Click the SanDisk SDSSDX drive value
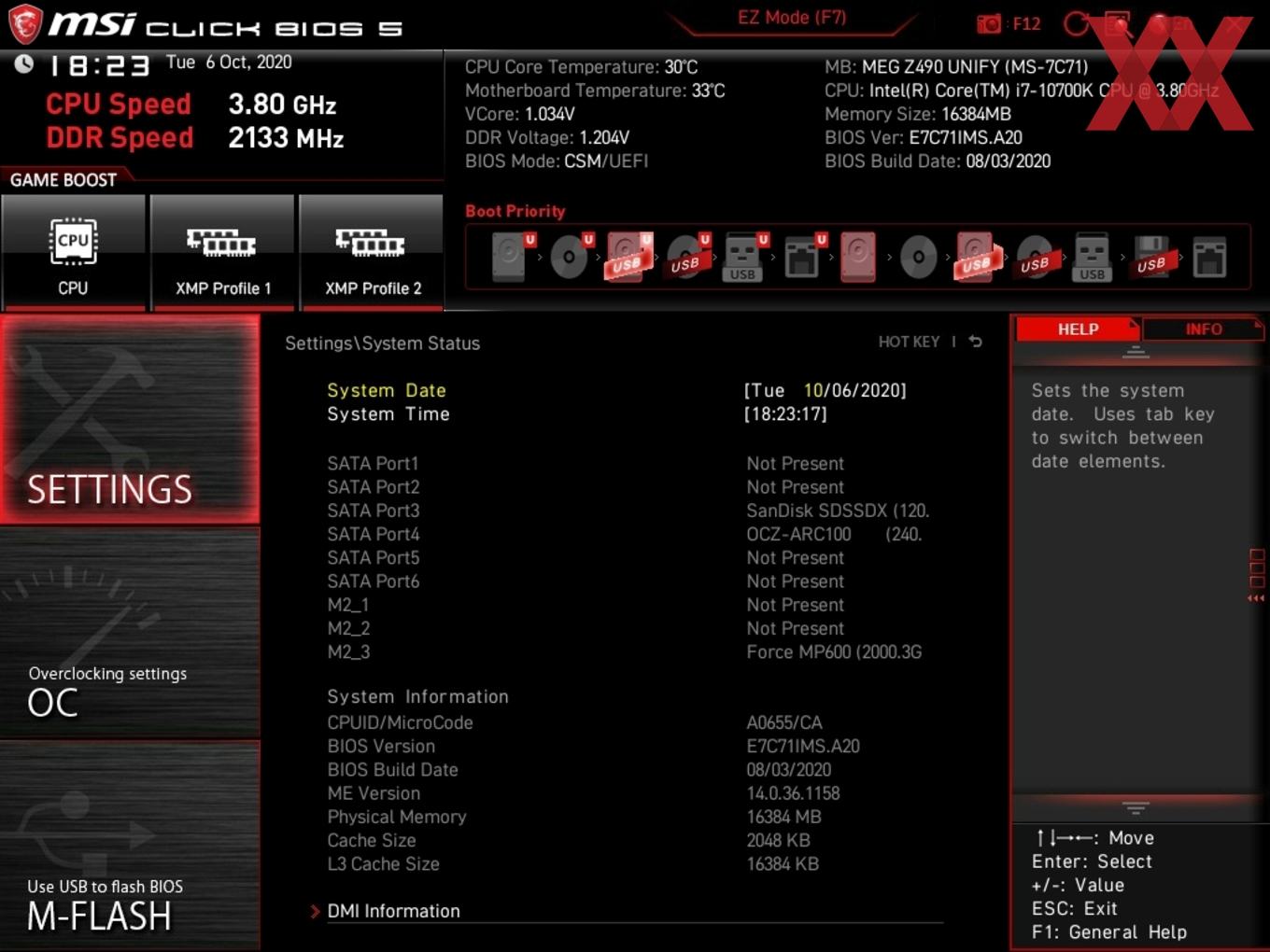Image resolution: width=1270 pixels, height=952 pixels. click(x=838, y=511)
